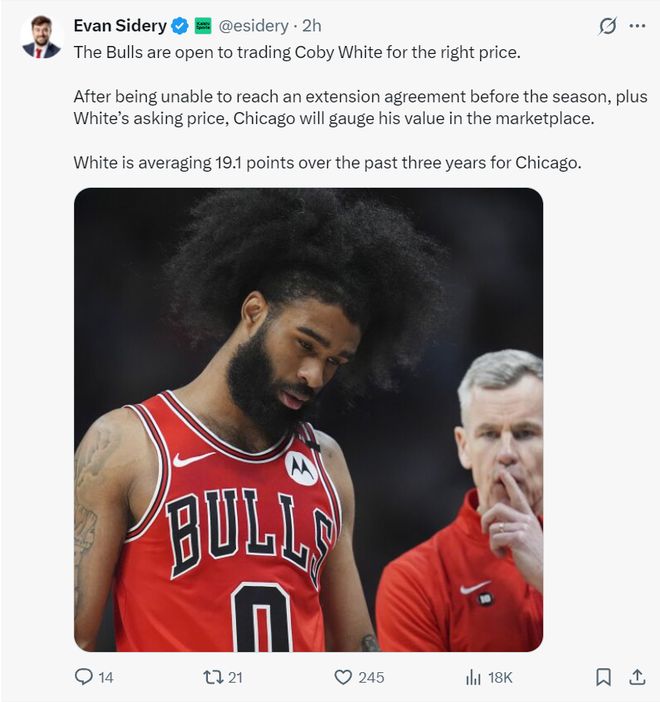The width and height of the screenshot is (660, 702).
Task: Click the 2h timestamp link
Action: coord(312,26)
